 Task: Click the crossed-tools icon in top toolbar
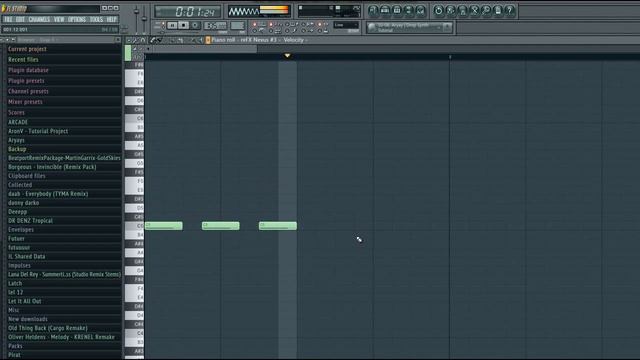point(474,10)
